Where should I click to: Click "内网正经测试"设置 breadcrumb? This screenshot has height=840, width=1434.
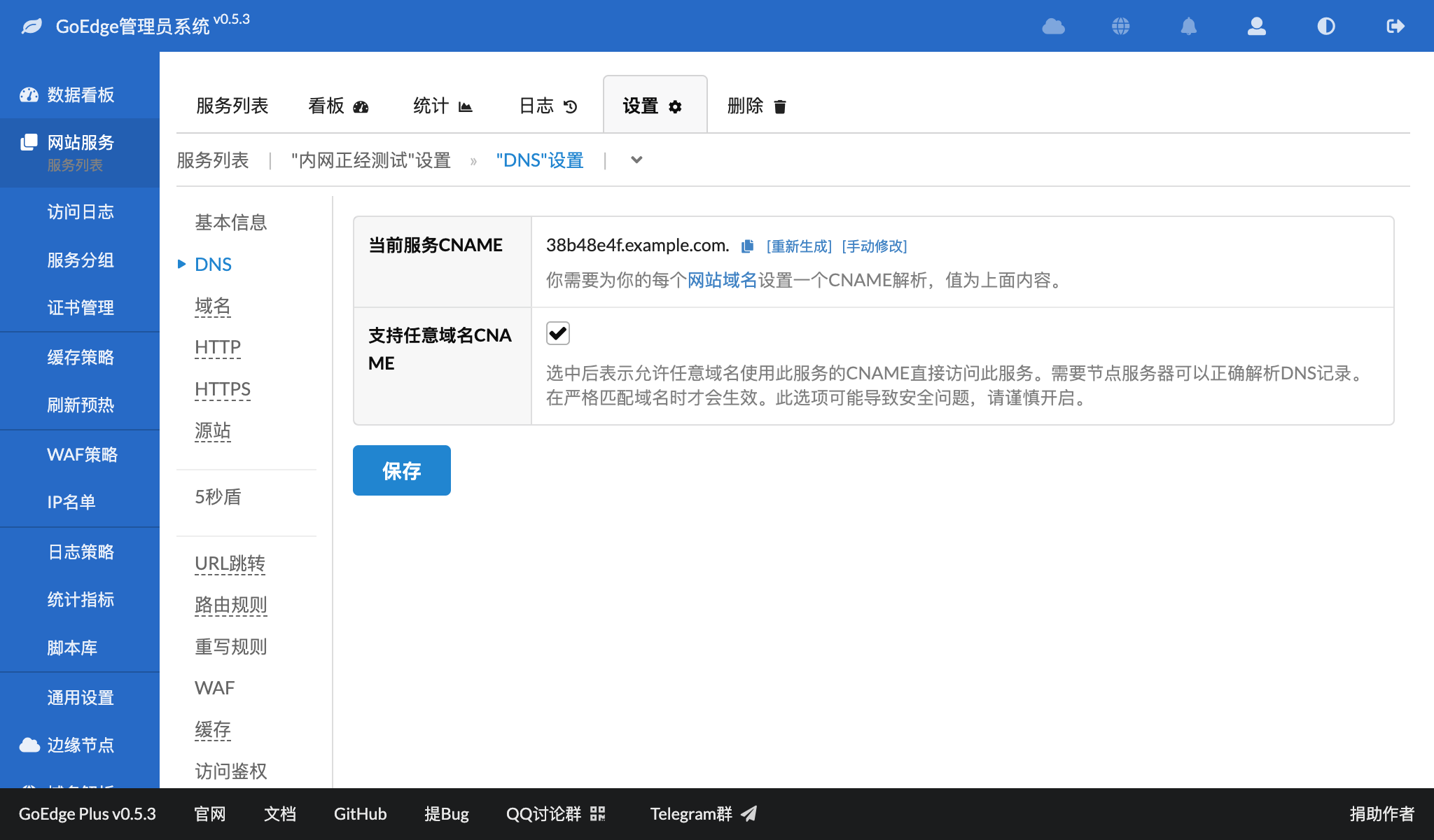click(x=371, y=160)
